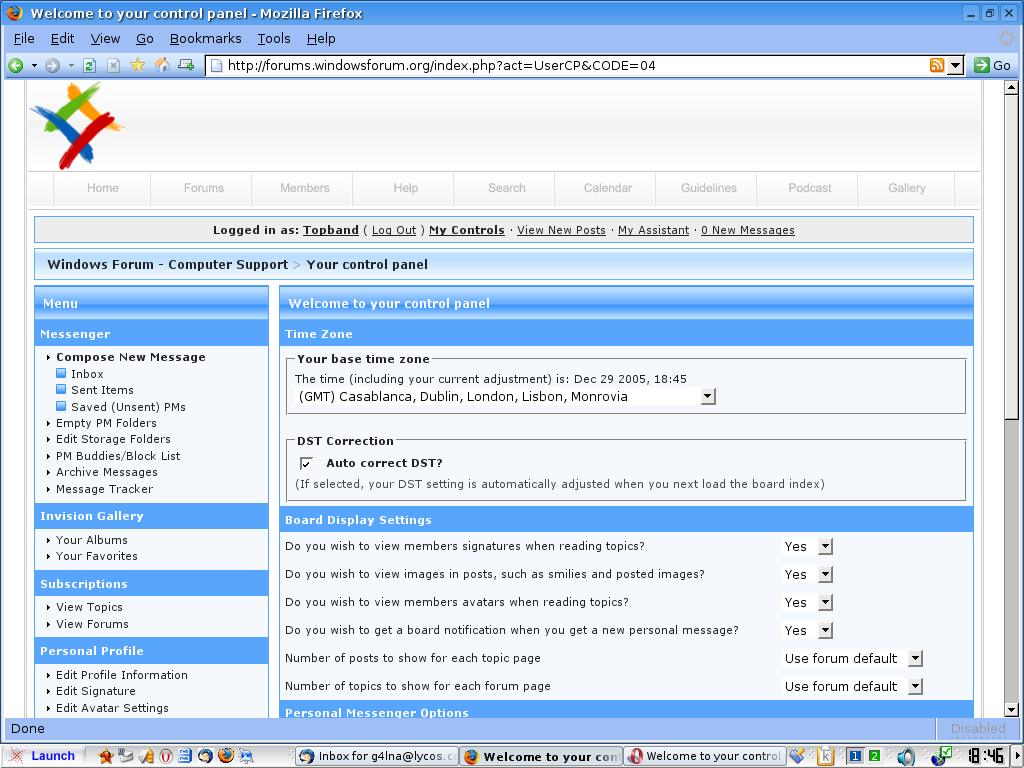Open the Go menu
Screen dimensions: 1024x768
(144, 39)
